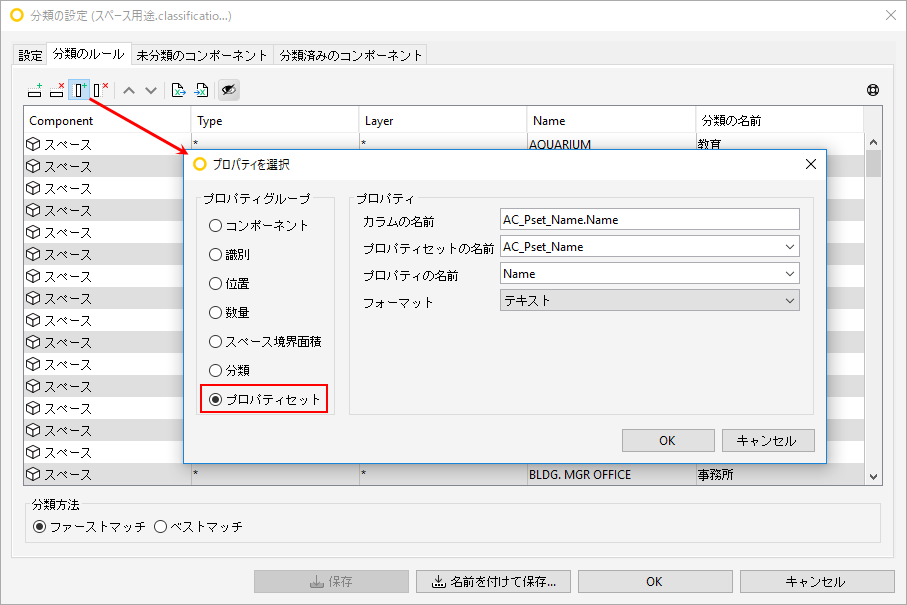
Task: Click the delete row toolbar icon
Action: (57, 90)
